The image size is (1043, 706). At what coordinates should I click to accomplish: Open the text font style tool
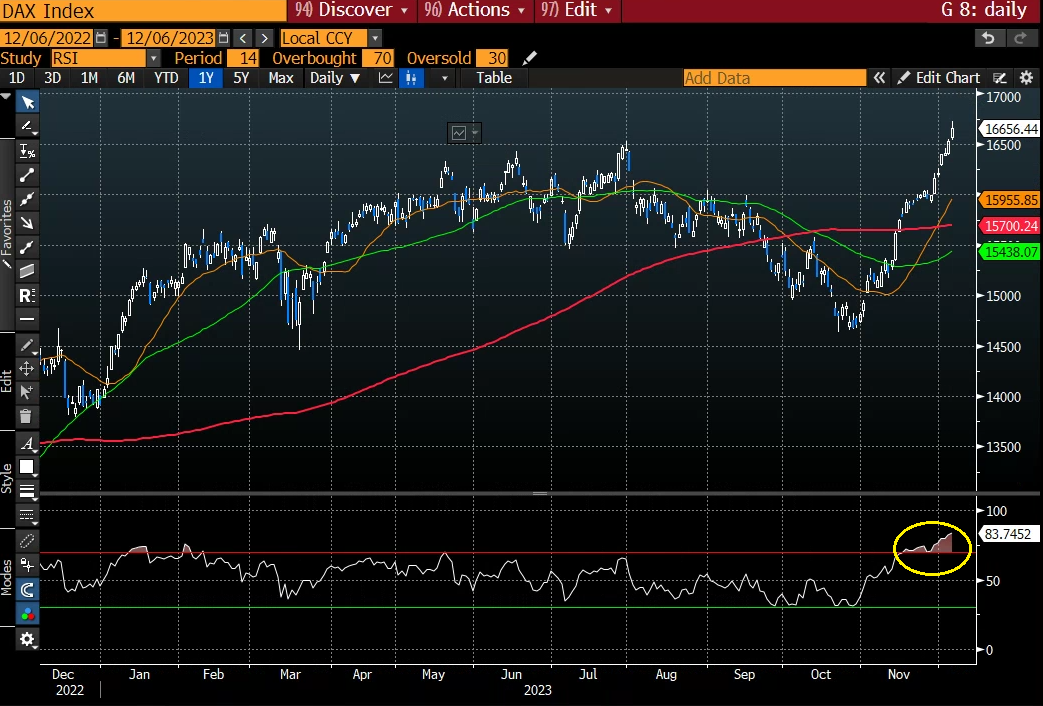pyautogui.click(x=27, y=443)
